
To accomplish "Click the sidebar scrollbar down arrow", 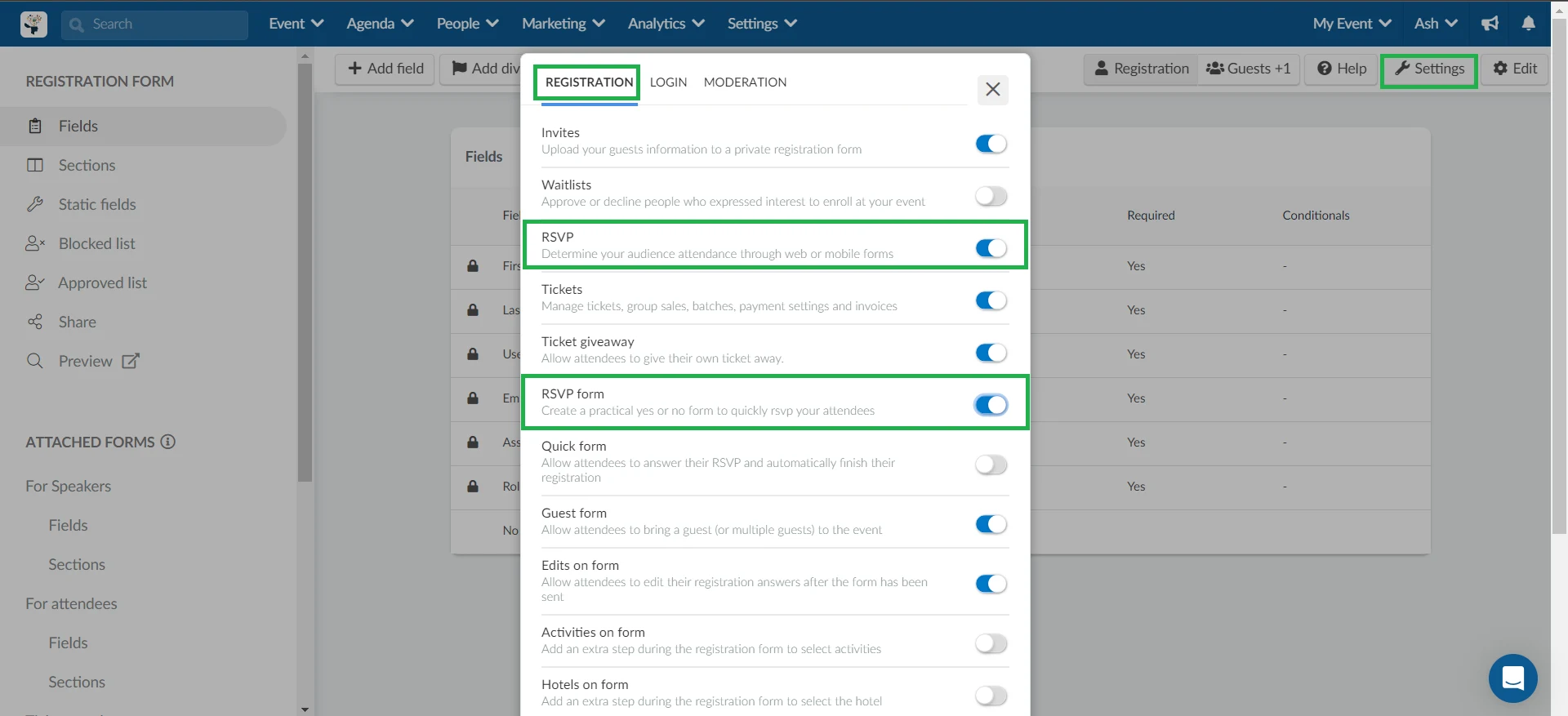I will [305, 709].
